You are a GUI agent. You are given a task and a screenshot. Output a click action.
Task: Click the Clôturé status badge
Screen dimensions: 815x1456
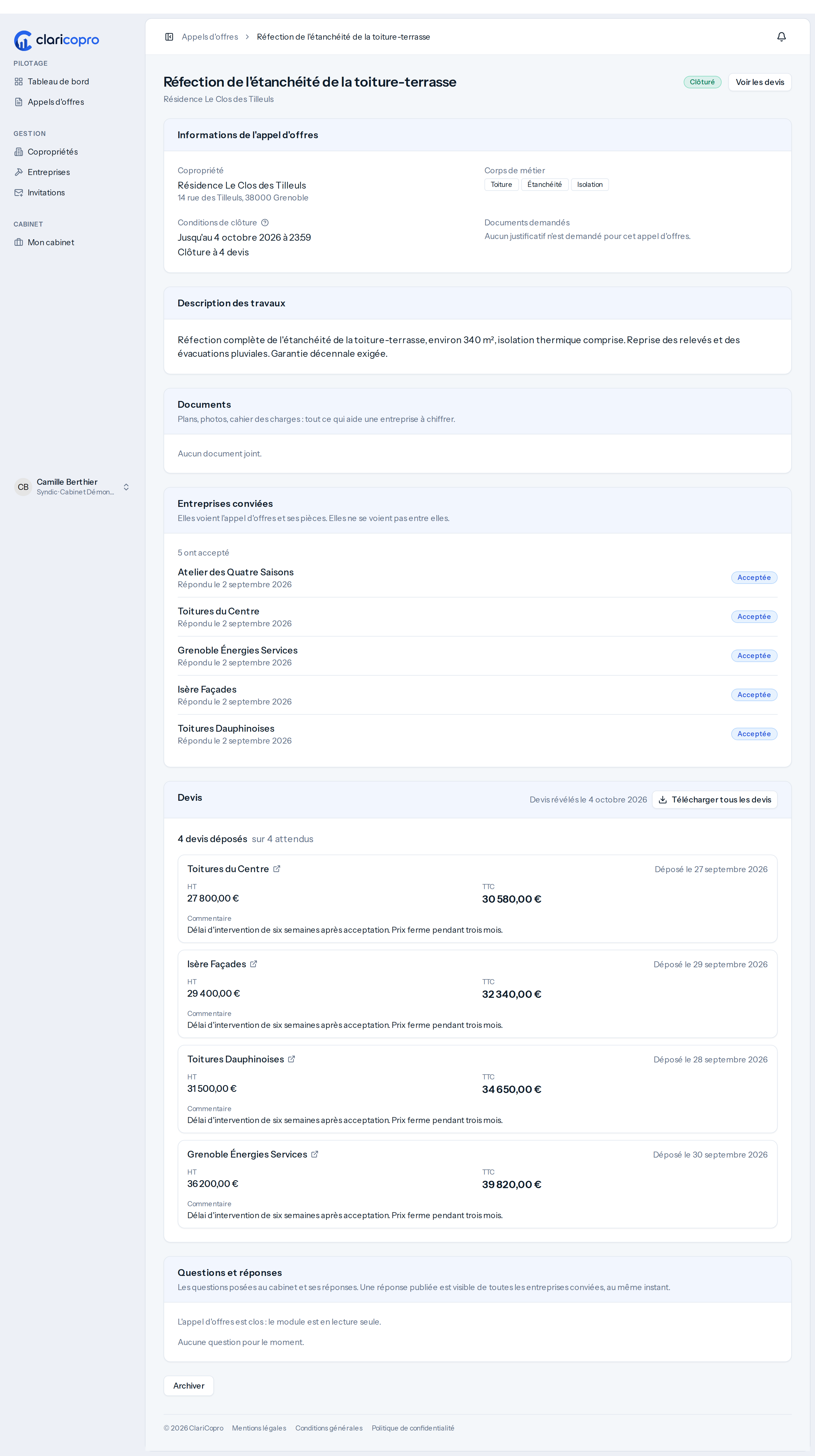click(702, 82)
